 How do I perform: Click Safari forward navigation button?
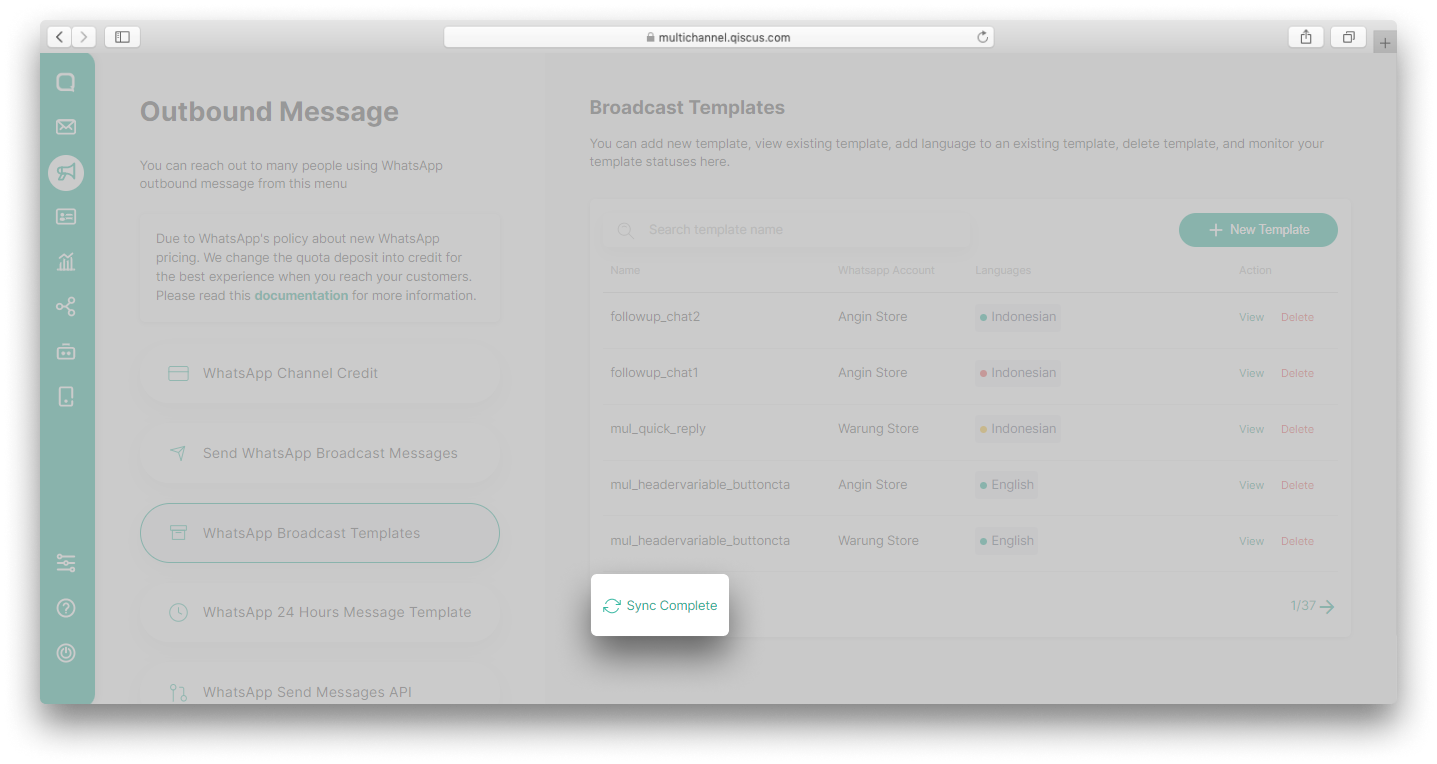coord(84,37)
